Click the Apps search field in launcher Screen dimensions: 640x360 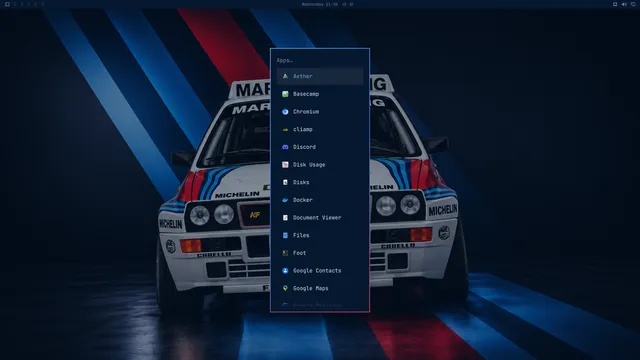[320, 60]
